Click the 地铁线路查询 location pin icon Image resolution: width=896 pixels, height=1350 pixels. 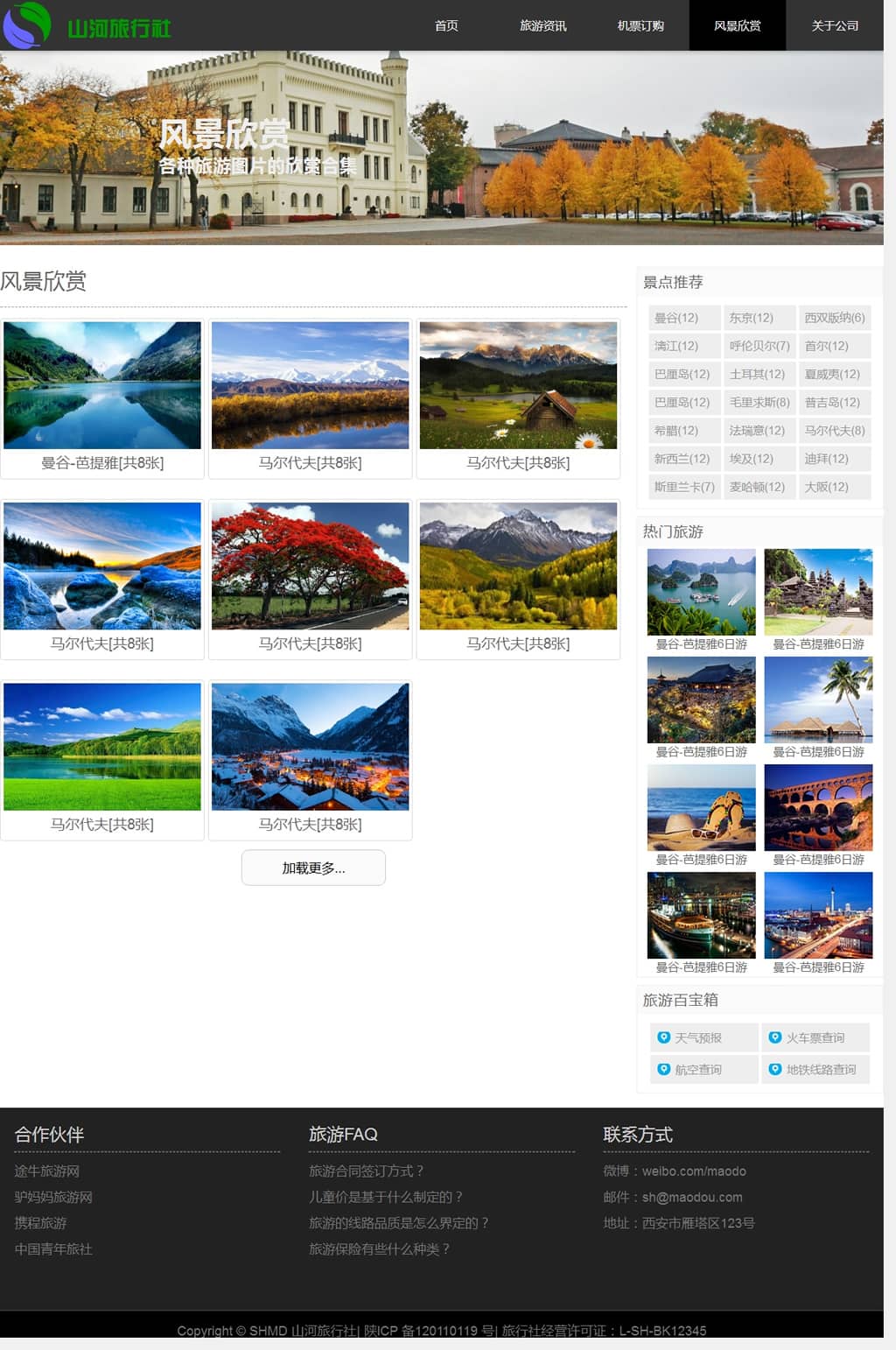774,1069
